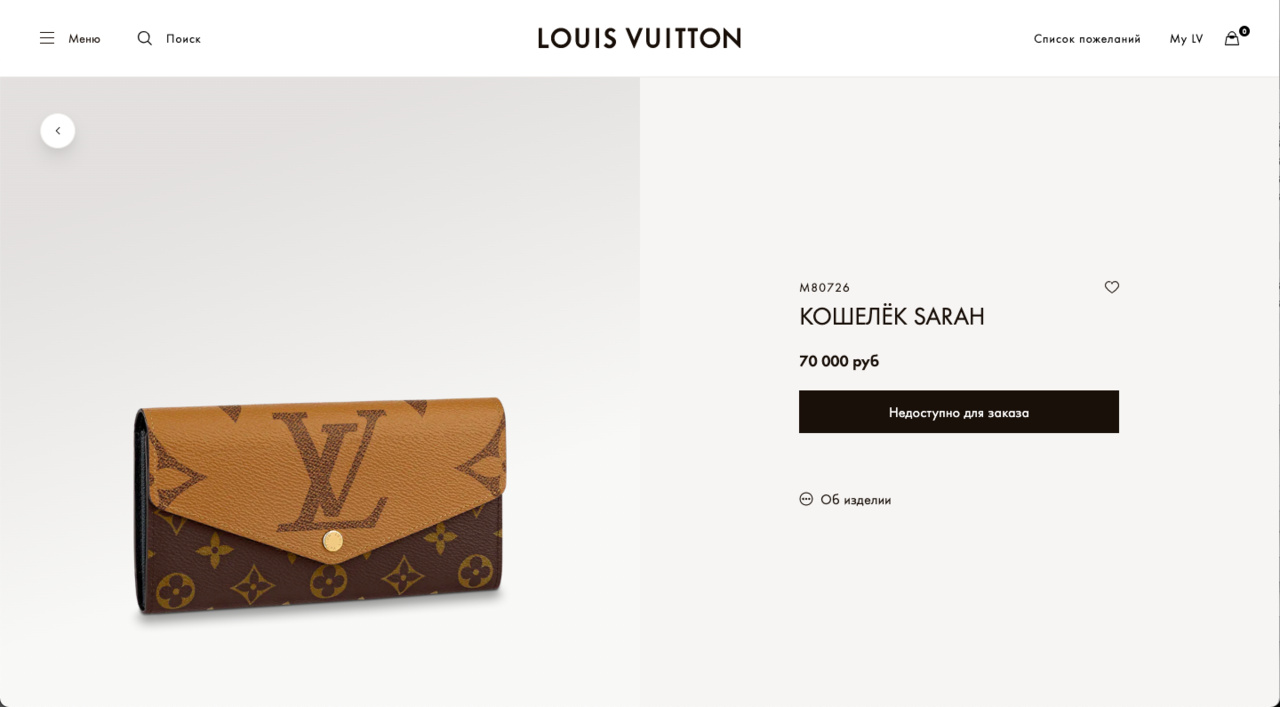
Task: Select the product code M80726
Action: pos(825,288)
